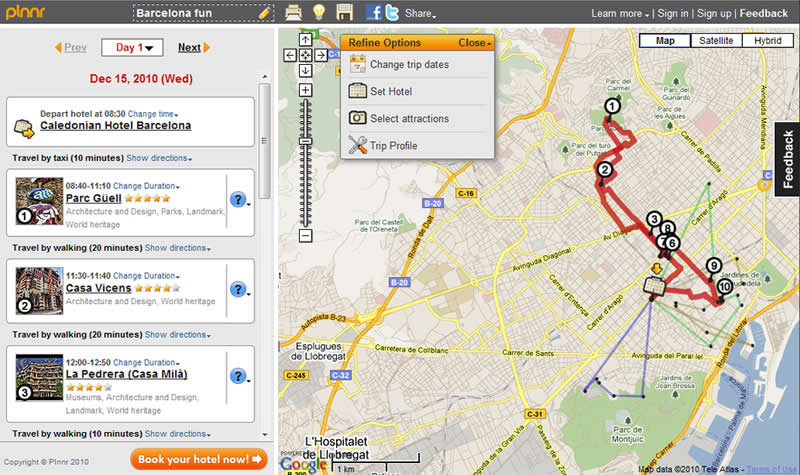Zoom out with the minus button
Screen dimensions: 800x475
(x=305, y=236)
